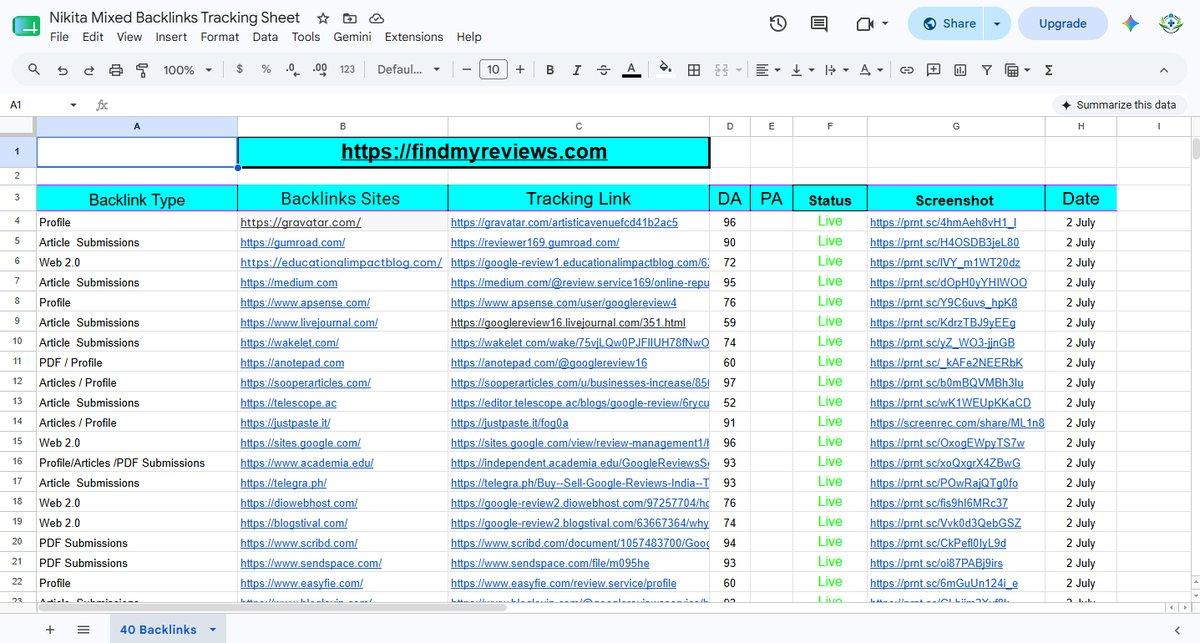Create a filter with the funnel icon
Image resolution: width=1200 pixels, height=643 pixels.
coord(987,70)
